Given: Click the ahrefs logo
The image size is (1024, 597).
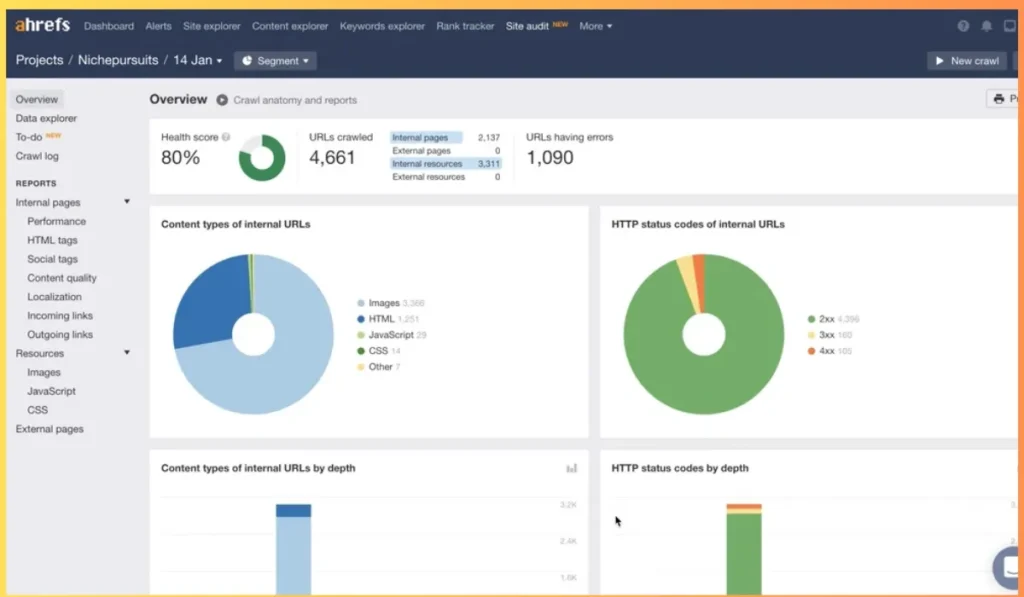Looking at the screenshot, I should coord(42,25).
